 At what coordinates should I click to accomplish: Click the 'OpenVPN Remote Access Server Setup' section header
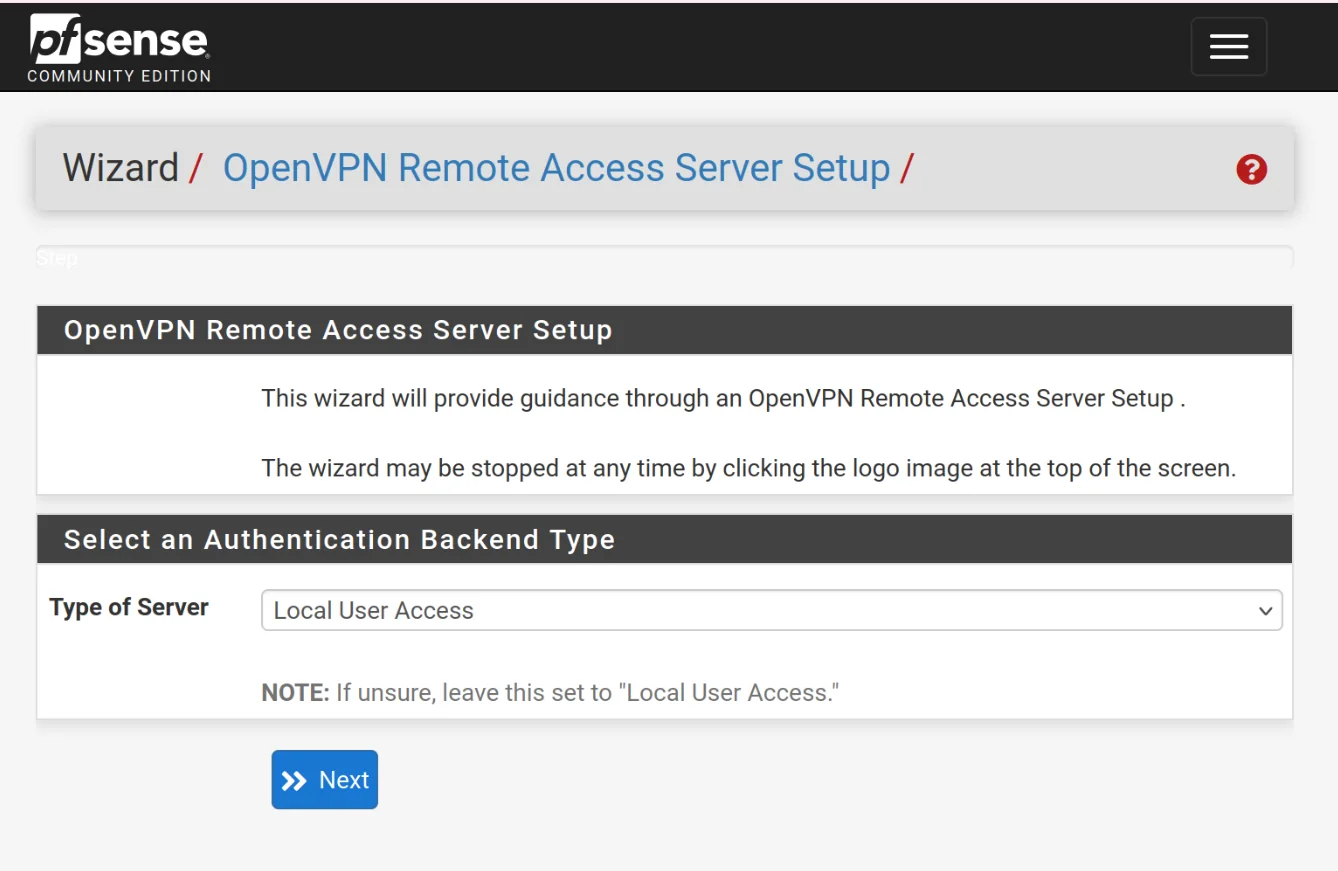(338, 330)
